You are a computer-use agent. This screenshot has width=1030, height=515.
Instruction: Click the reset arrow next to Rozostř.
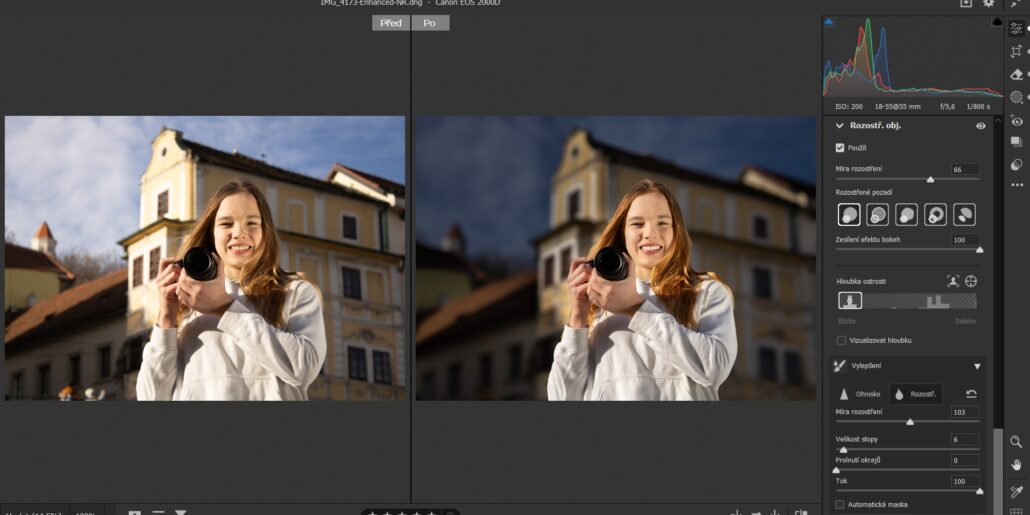click(x=971, y=394)
